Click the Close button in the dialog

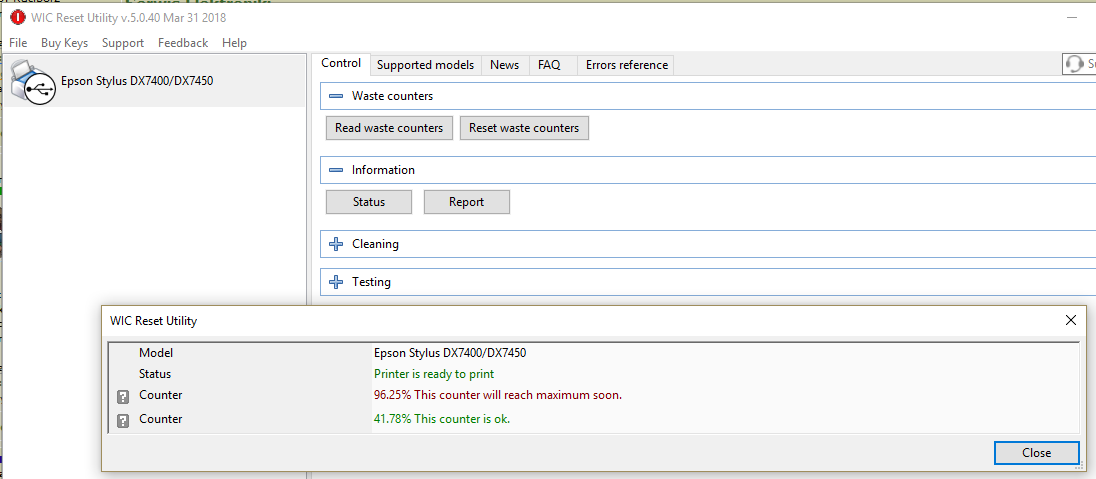(x=1037, y=452)
